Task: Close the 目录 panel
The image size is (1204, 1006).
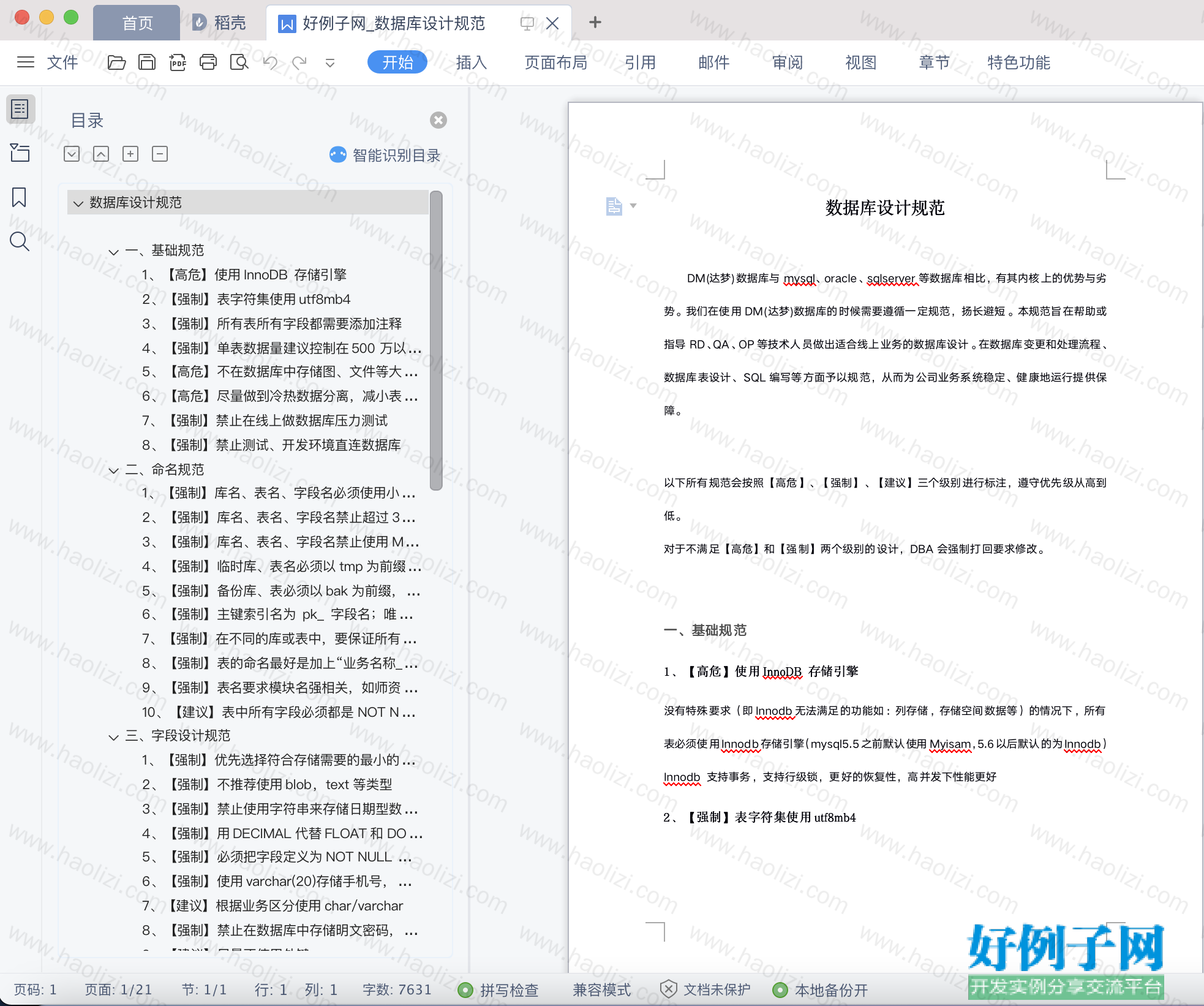Action: pyautogui.click(x=438, y=120)
